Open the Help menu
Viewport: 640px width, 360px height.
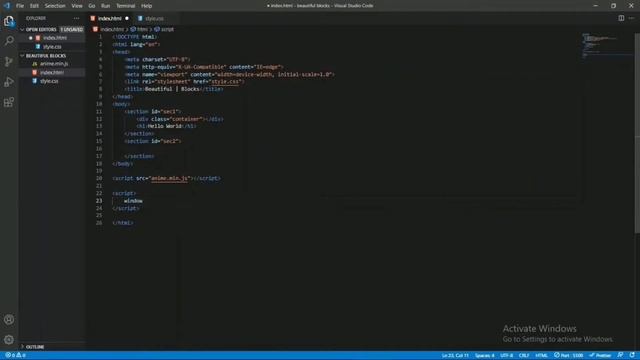pos(146,6)
